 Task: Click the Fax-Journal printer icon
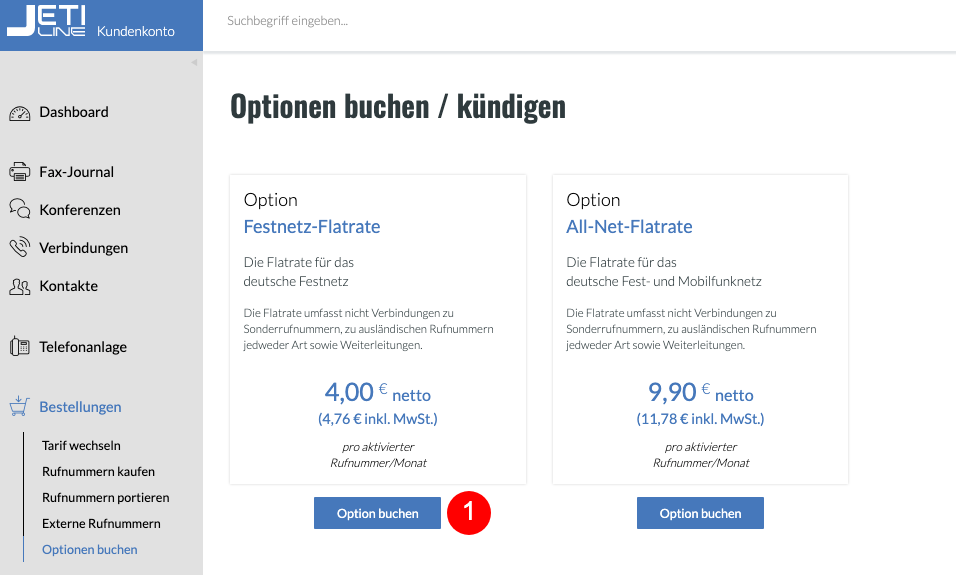click(x=20, y=172)
